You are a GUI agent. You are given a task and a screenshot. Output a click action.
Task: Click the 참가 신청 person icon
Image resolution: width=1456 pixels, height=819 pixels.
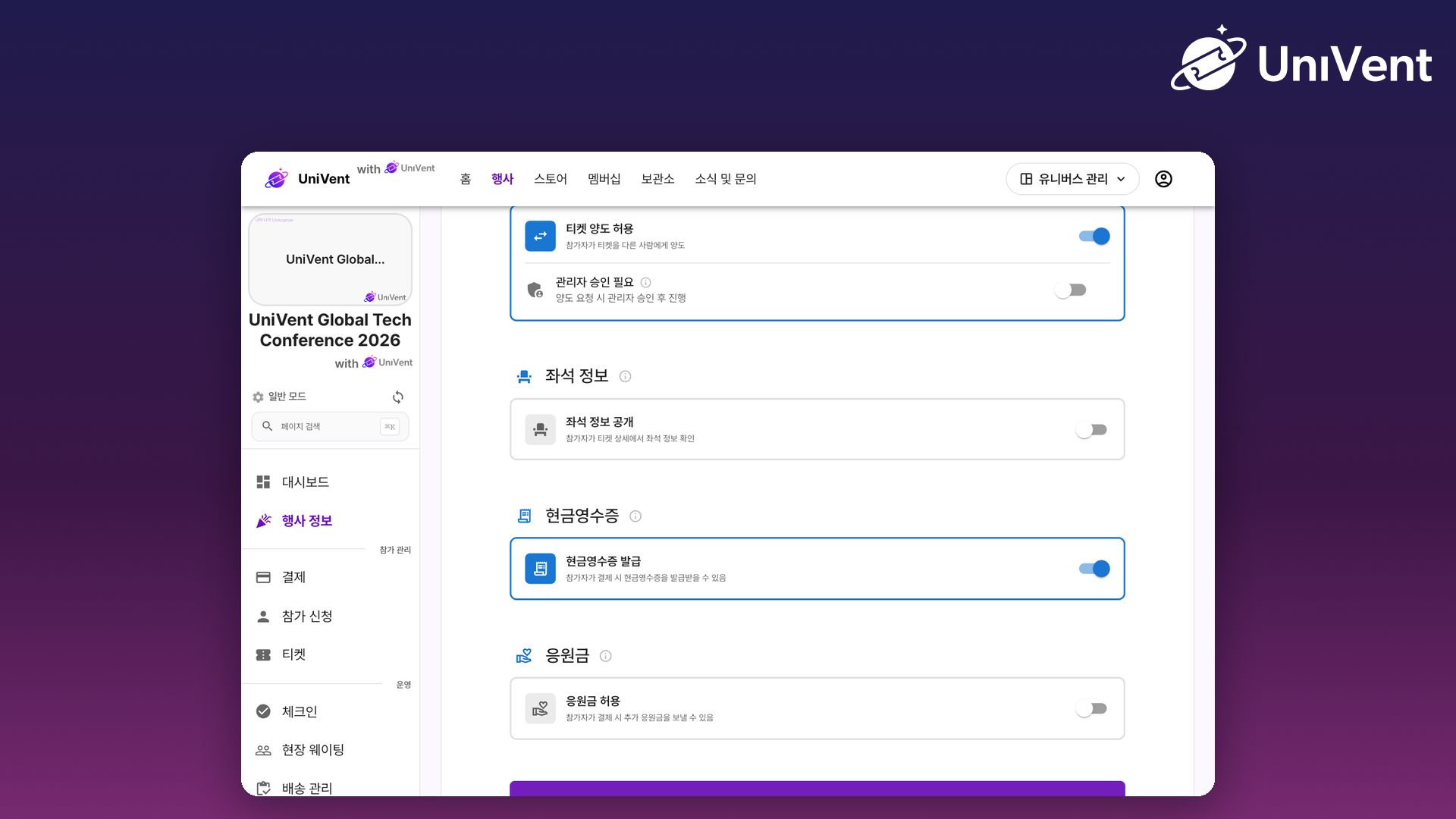click(x=263, y=617)
